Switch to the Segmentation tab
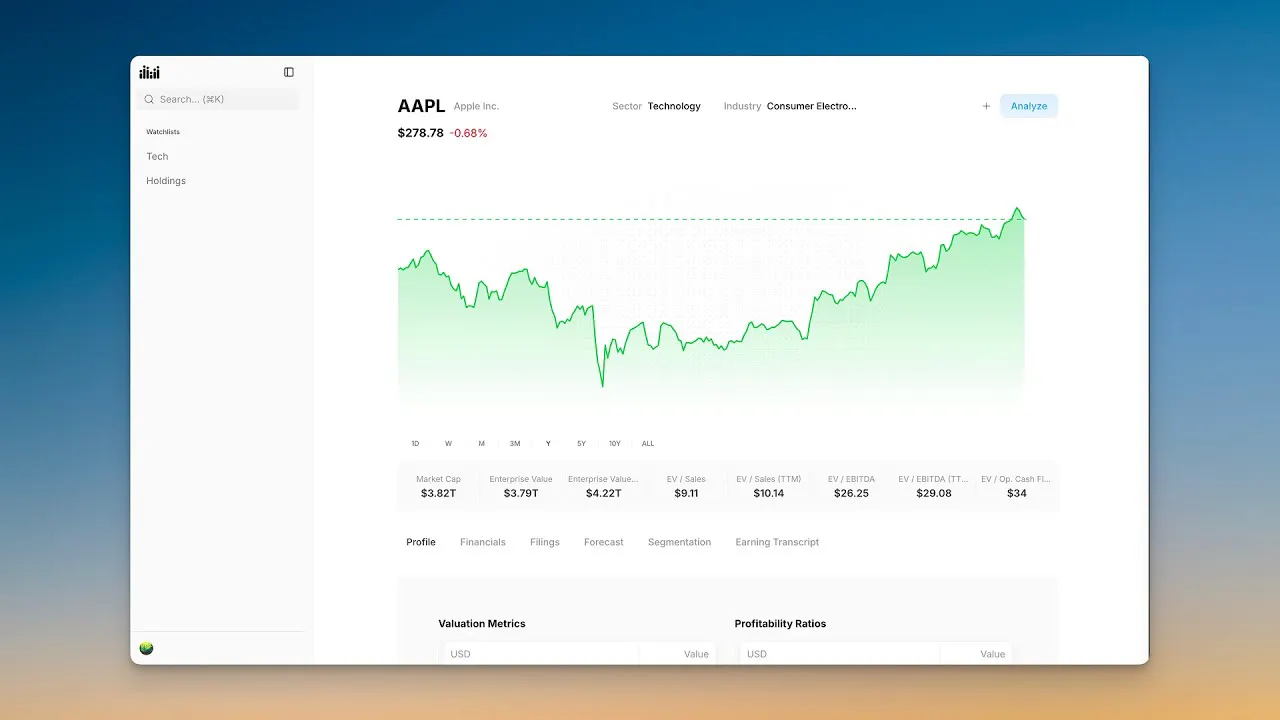 [679, 542]
